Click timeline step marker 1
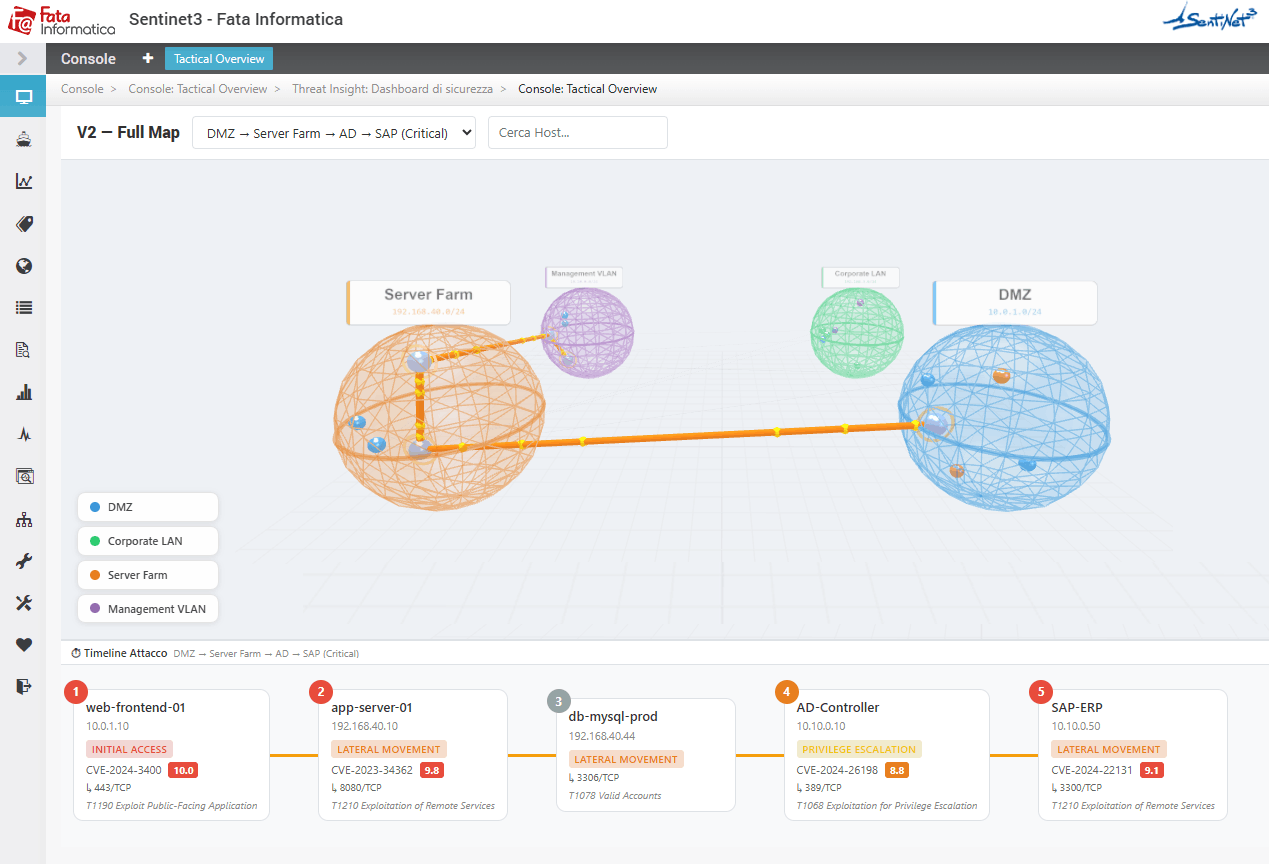Viewport: 1269px width, 864px height. (75, 691)
